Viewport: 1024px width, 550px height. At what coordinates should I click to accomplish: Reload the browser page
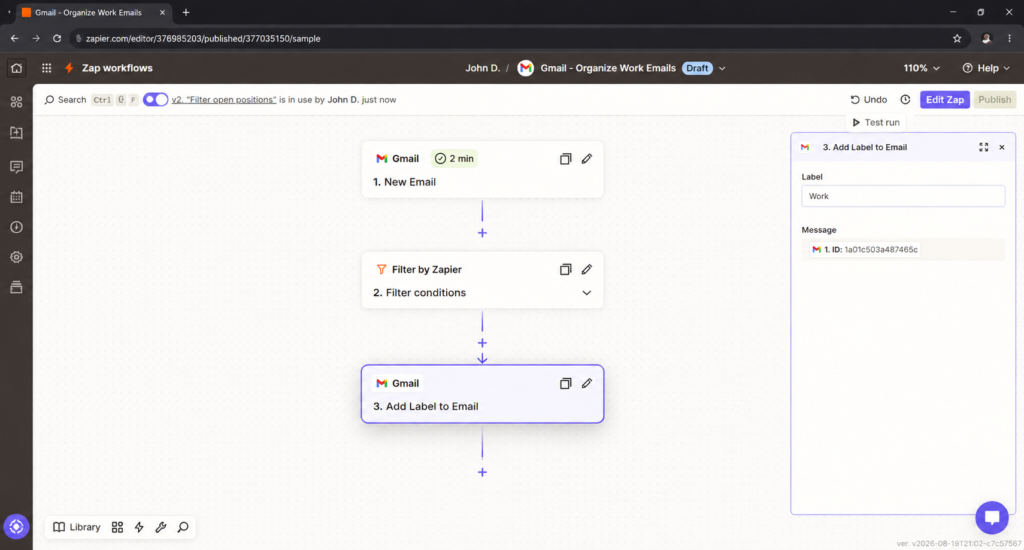(x=57, y=39)
